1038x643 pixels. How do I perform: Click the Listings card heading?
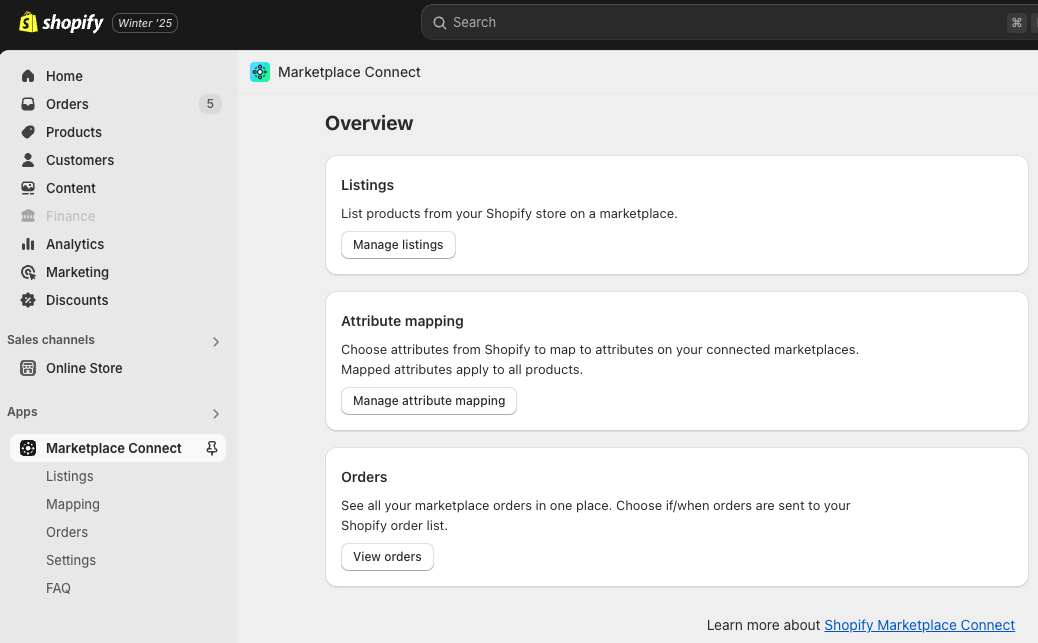(367, 185)
